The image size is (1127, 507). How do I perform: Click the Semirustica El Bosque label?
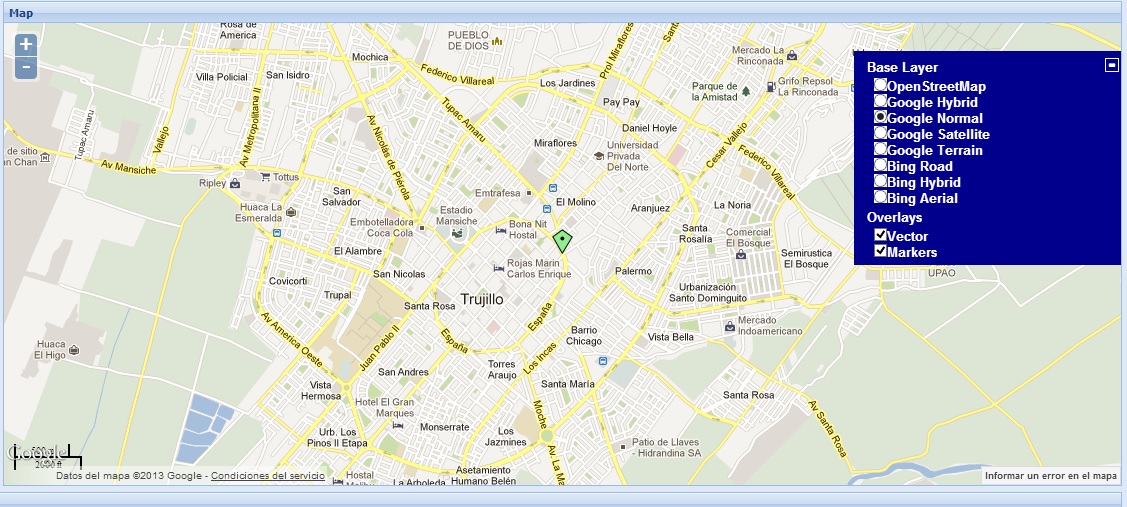pos(806,258)
